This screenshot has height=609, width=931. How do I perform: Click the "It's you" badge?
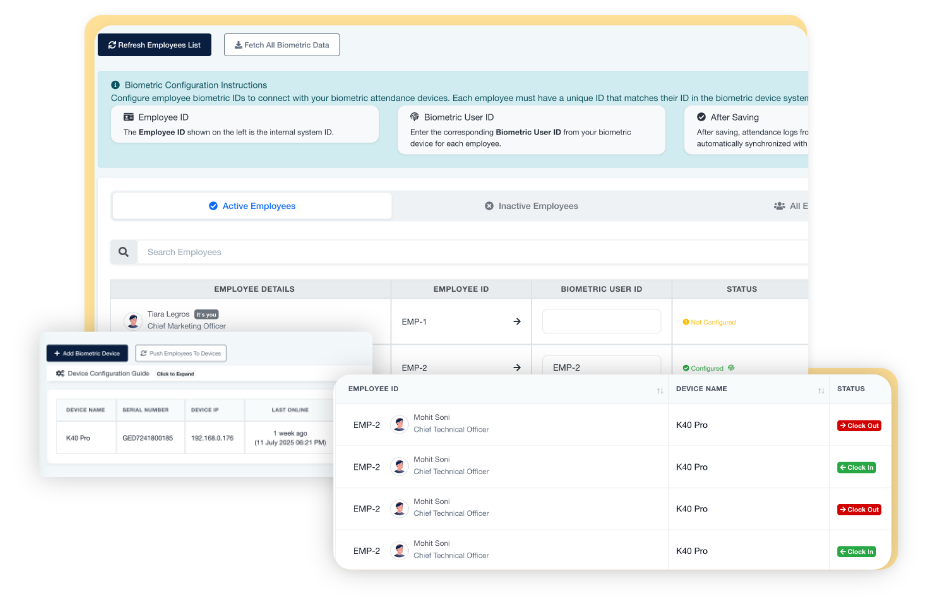(207, 315)
